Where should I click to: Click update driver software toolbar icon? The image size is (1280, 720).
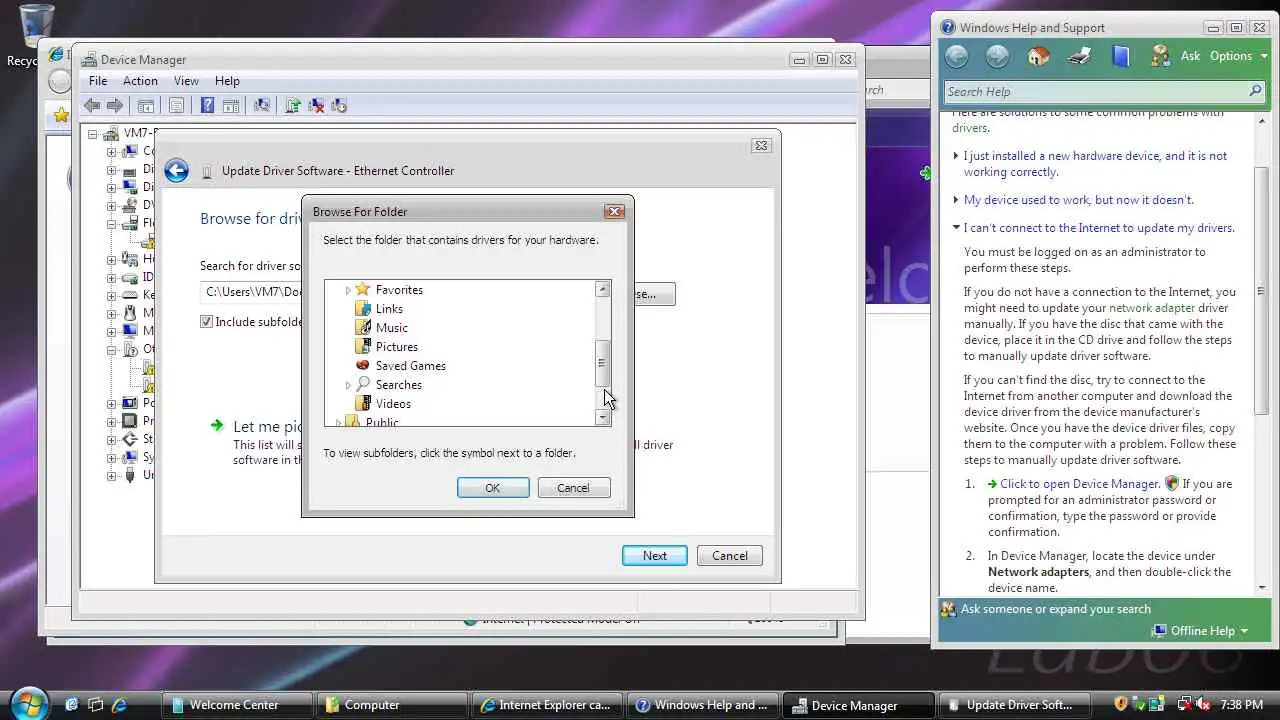coord(293,105)
